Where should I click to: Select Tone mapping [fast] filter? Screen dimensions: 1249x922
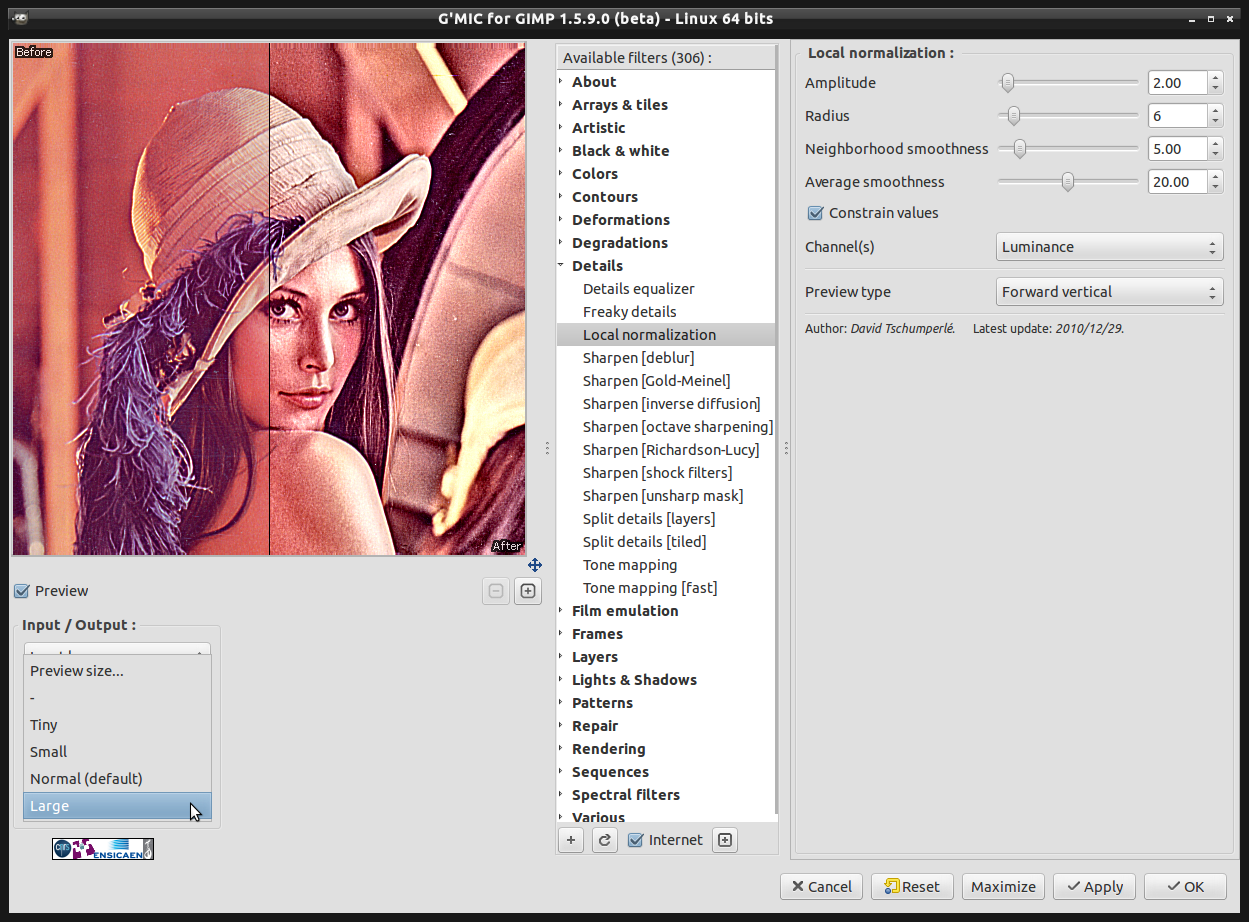(666, 588)
